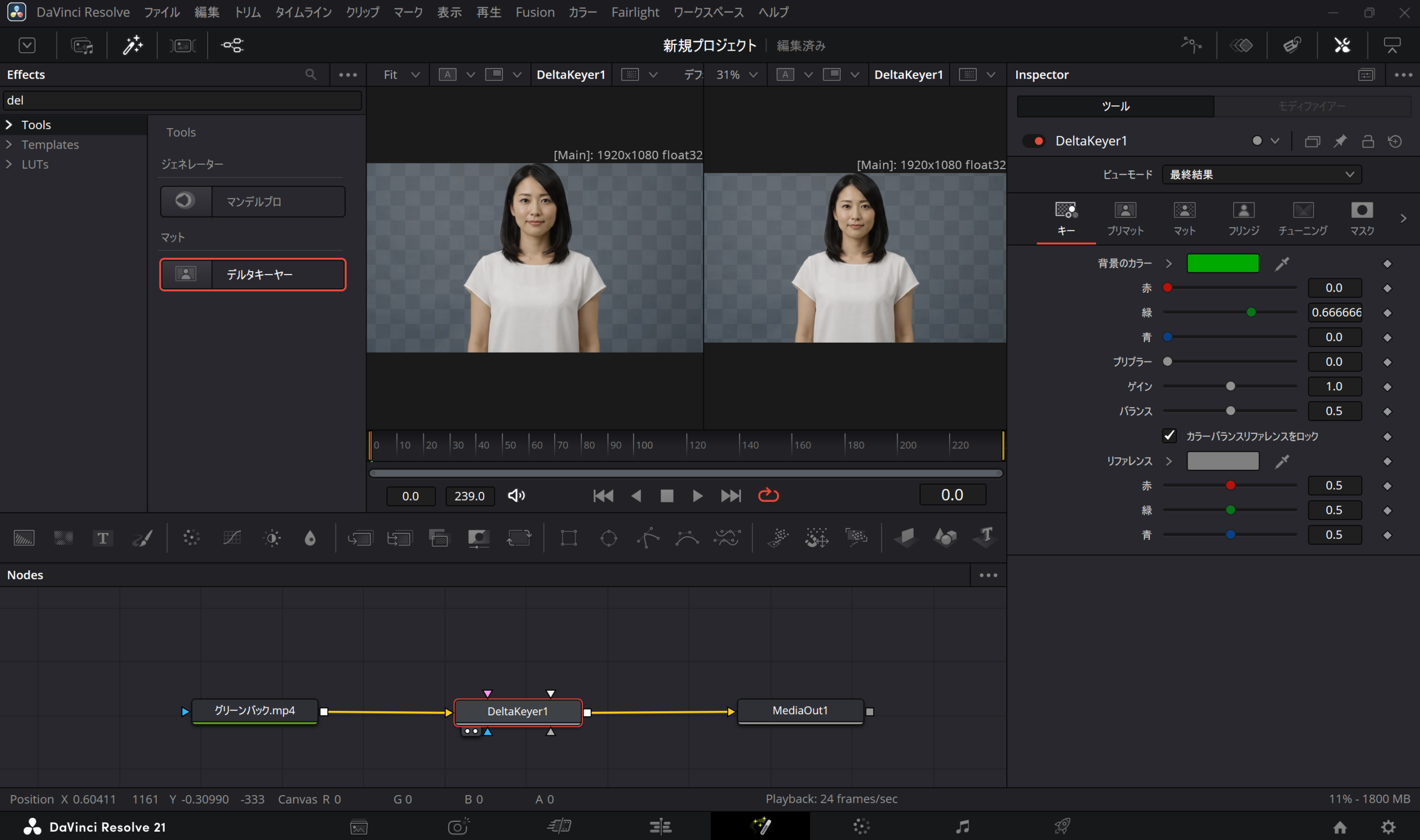The height and width of the screenshot is (840, 1420).
Task: Open the Fusion menu
Action: (535, 12)
